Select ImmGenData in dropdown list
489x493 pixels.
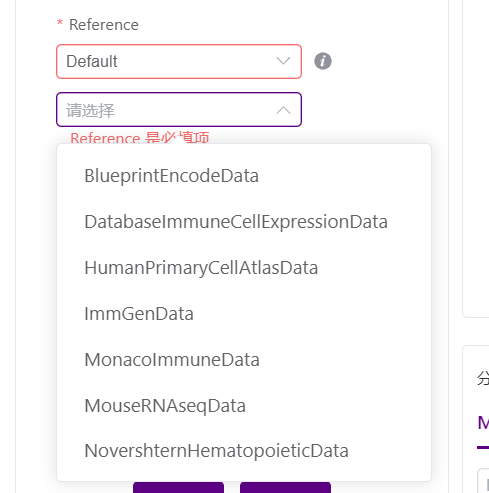coord(244,314)
